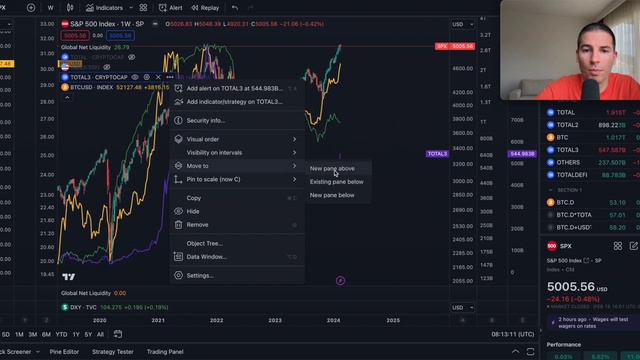Select OTHERS row in watchlist

click(x=592, y=162)
